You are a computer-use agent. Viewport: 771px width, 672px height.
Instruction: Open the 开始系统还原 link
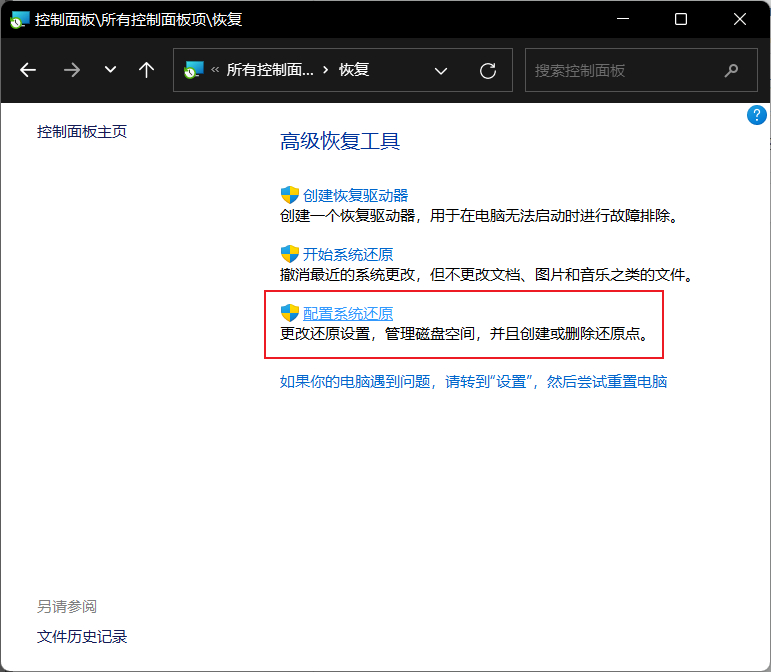(x=348, y=254)
